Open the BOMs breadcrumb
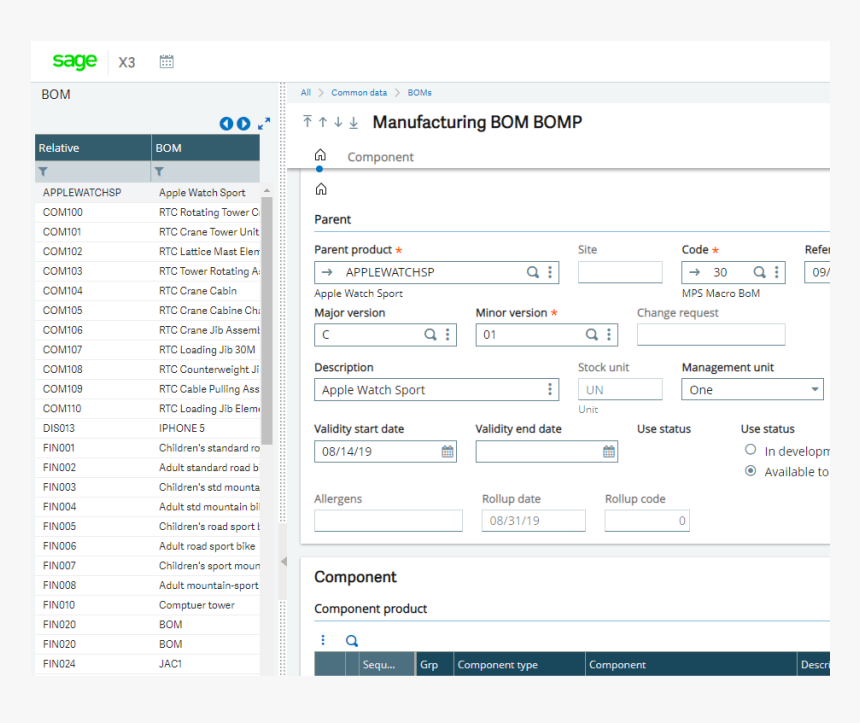860x723 pixels. click(x=419, y=93)
